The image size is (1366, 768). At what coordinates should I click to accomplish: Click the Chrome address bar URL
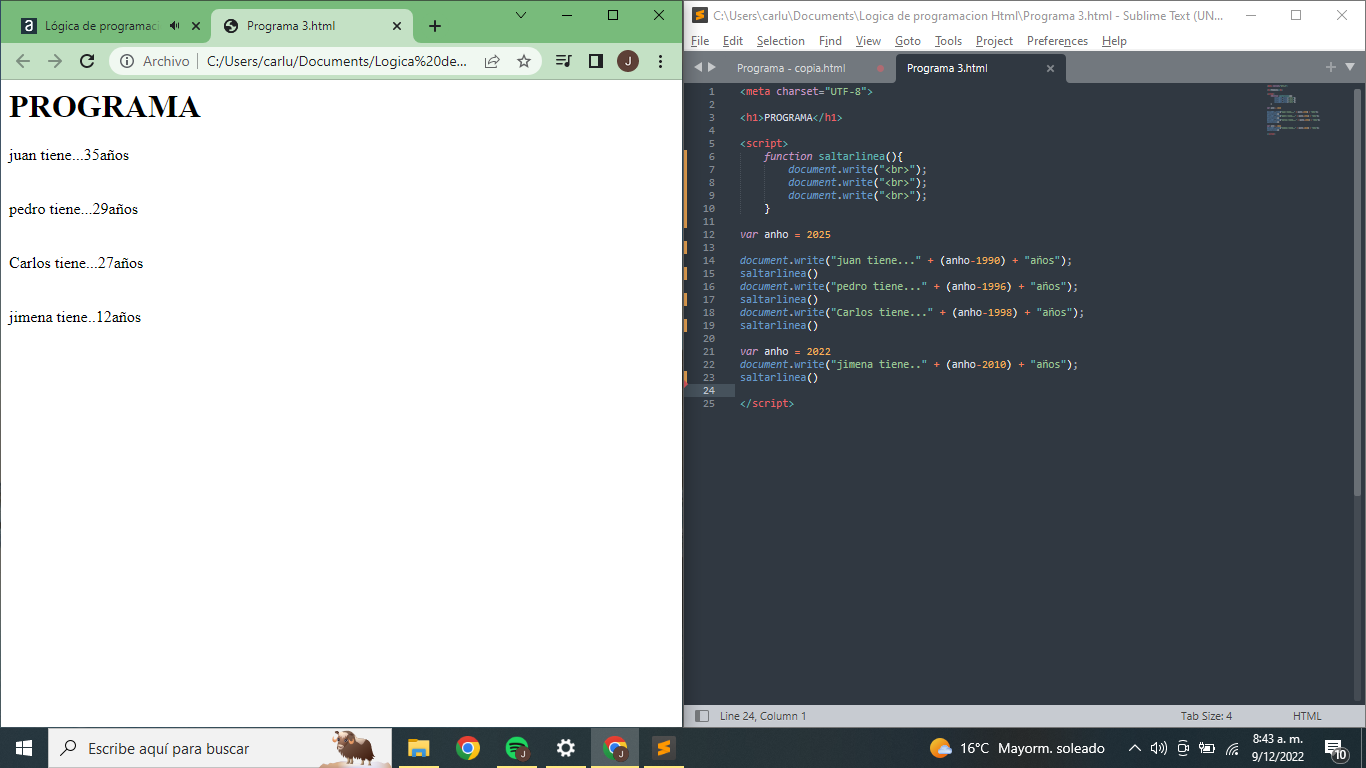tap(337, 61)
